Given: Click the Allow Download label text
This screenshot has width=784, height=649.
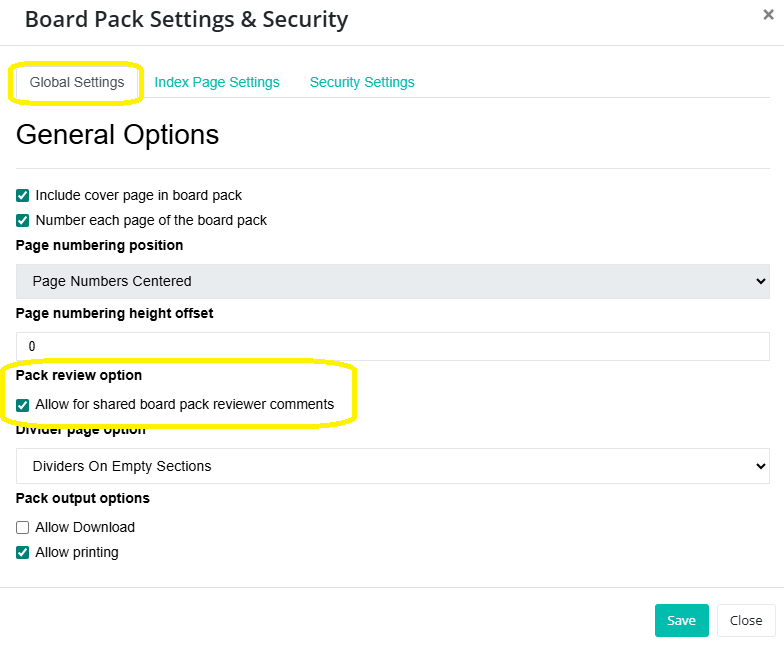Looking at the screenshot, I should click(85, 527).
